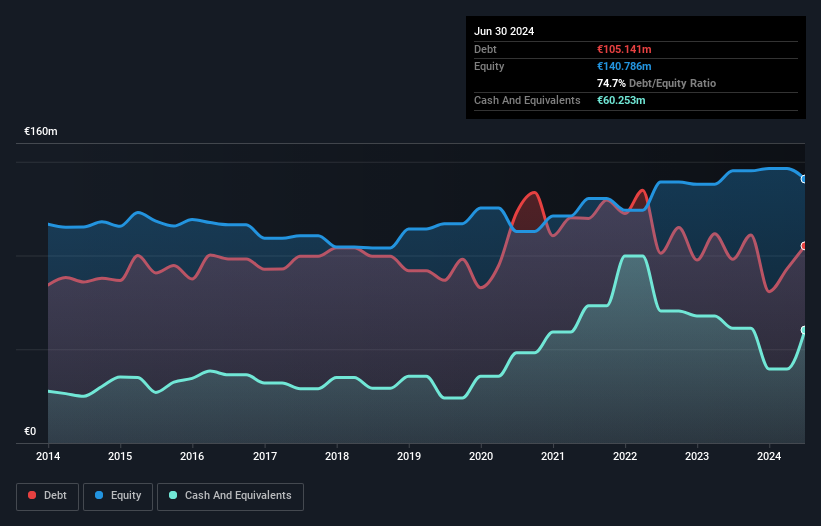Screen dimensions: 821x526
Task: Click the Jun 30 2024 tooltip date
Action: (x=504, y=31)
